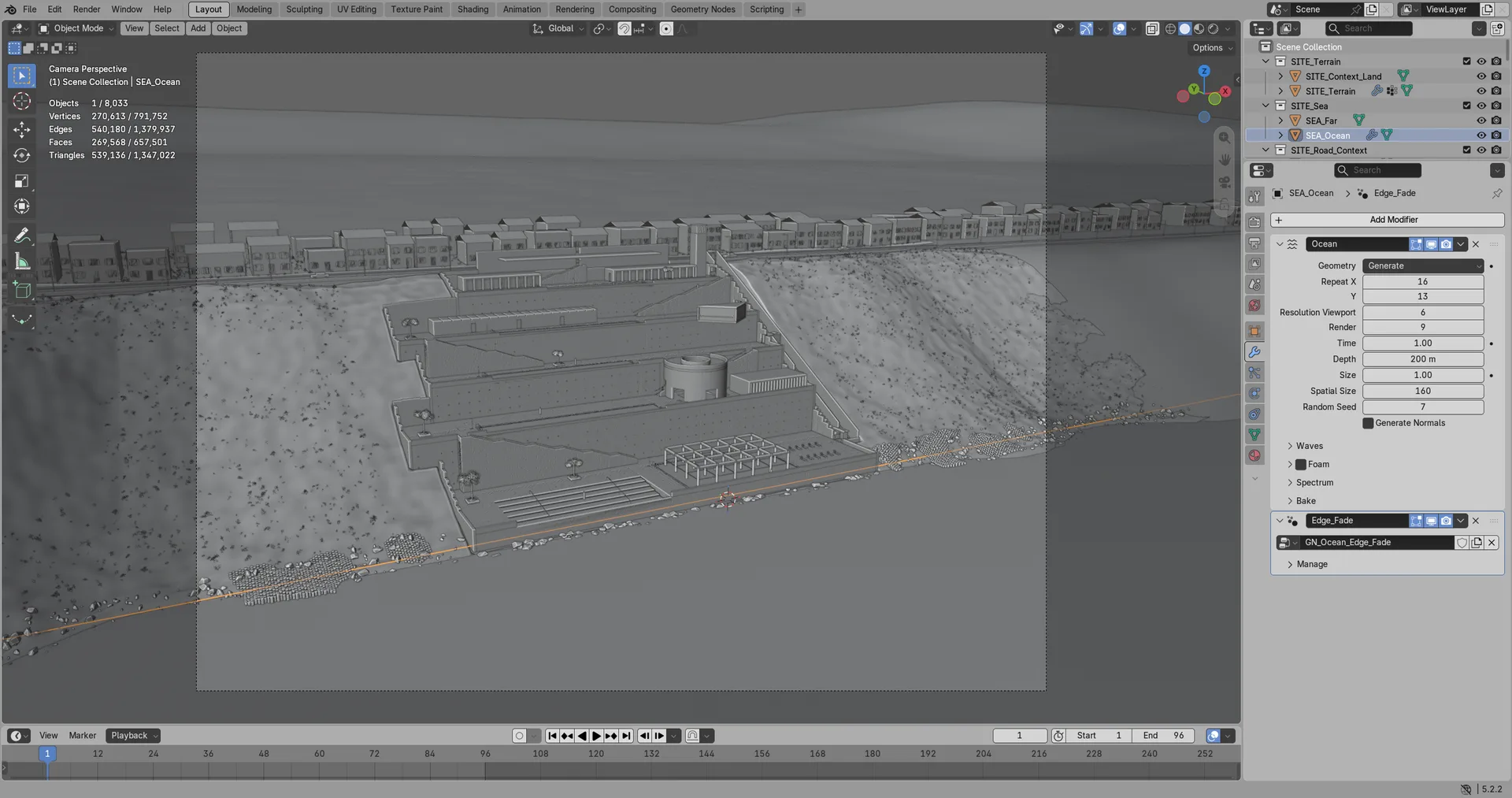This screenshot has height=798, width=1512.
Task: Open the timeline Playback popover
Action: click(133, 736)
